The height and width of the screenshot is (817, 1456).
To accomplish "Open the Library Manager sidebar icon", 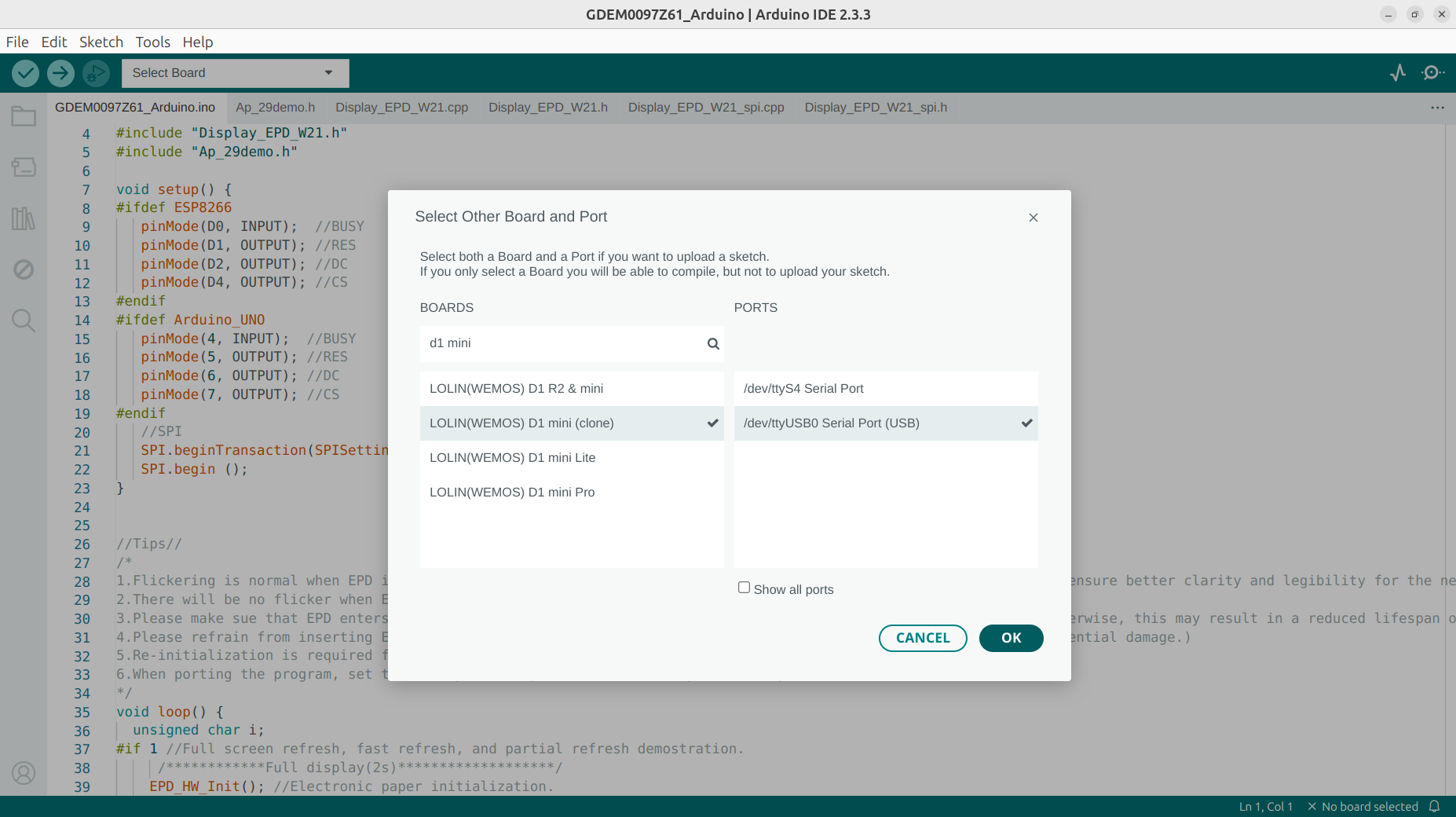I will (24, 218).
